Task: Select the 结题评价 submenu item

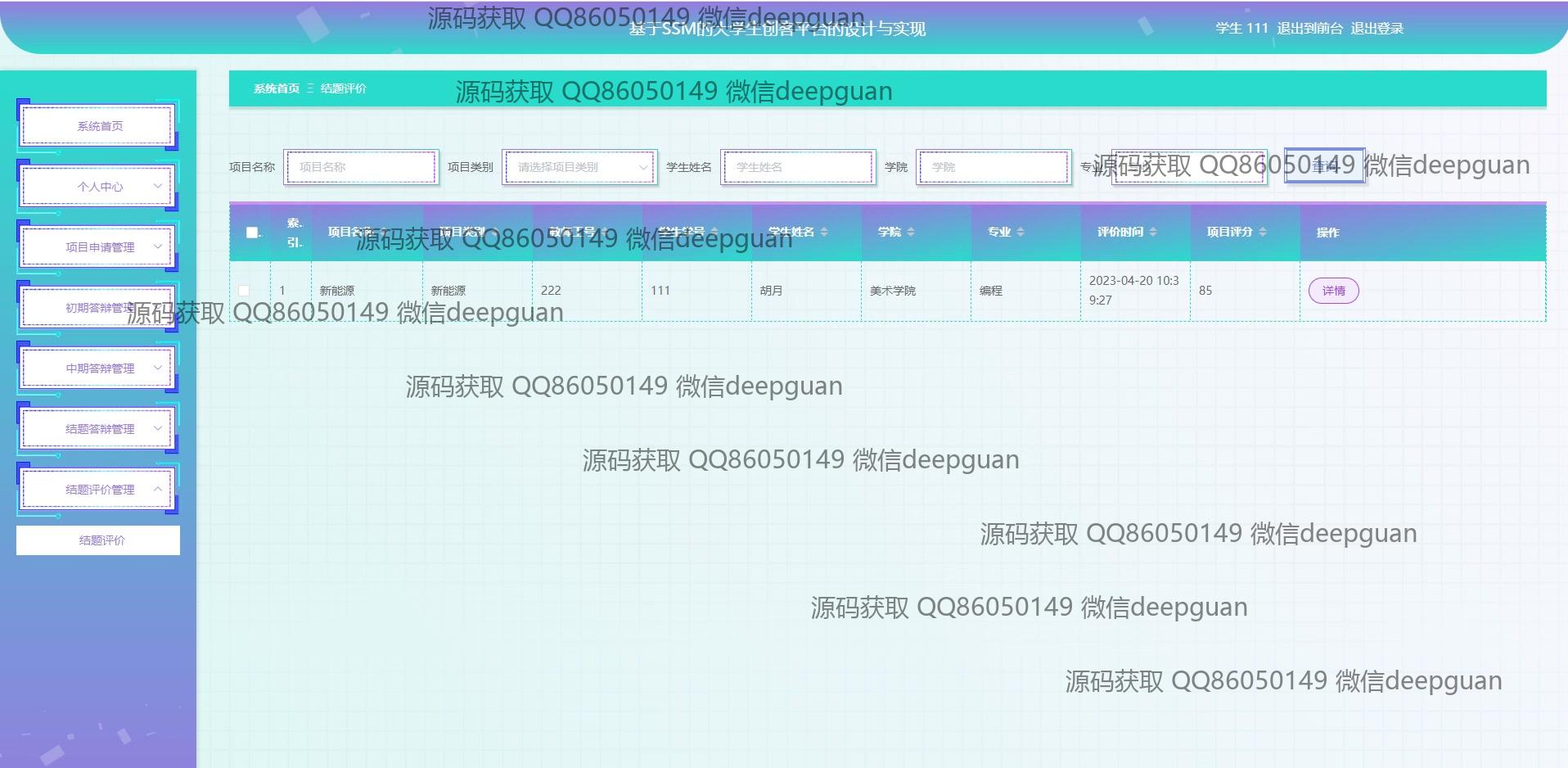Action: pyautogui.click(x=101, y=540)
